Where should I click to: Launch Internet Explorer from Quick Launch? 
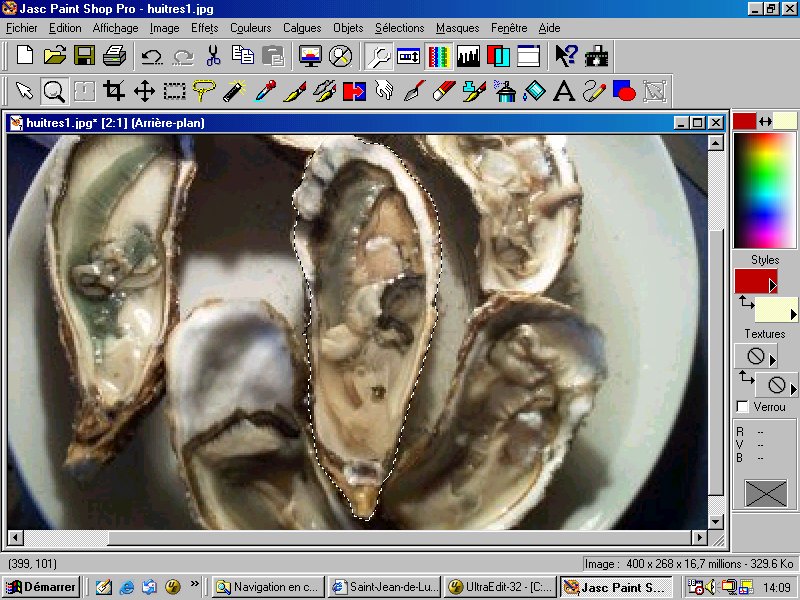[x=126, y=587]
